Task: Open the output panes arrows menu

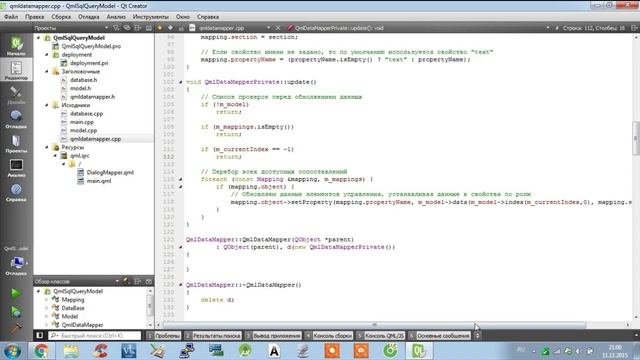Action: pos(477,336)
